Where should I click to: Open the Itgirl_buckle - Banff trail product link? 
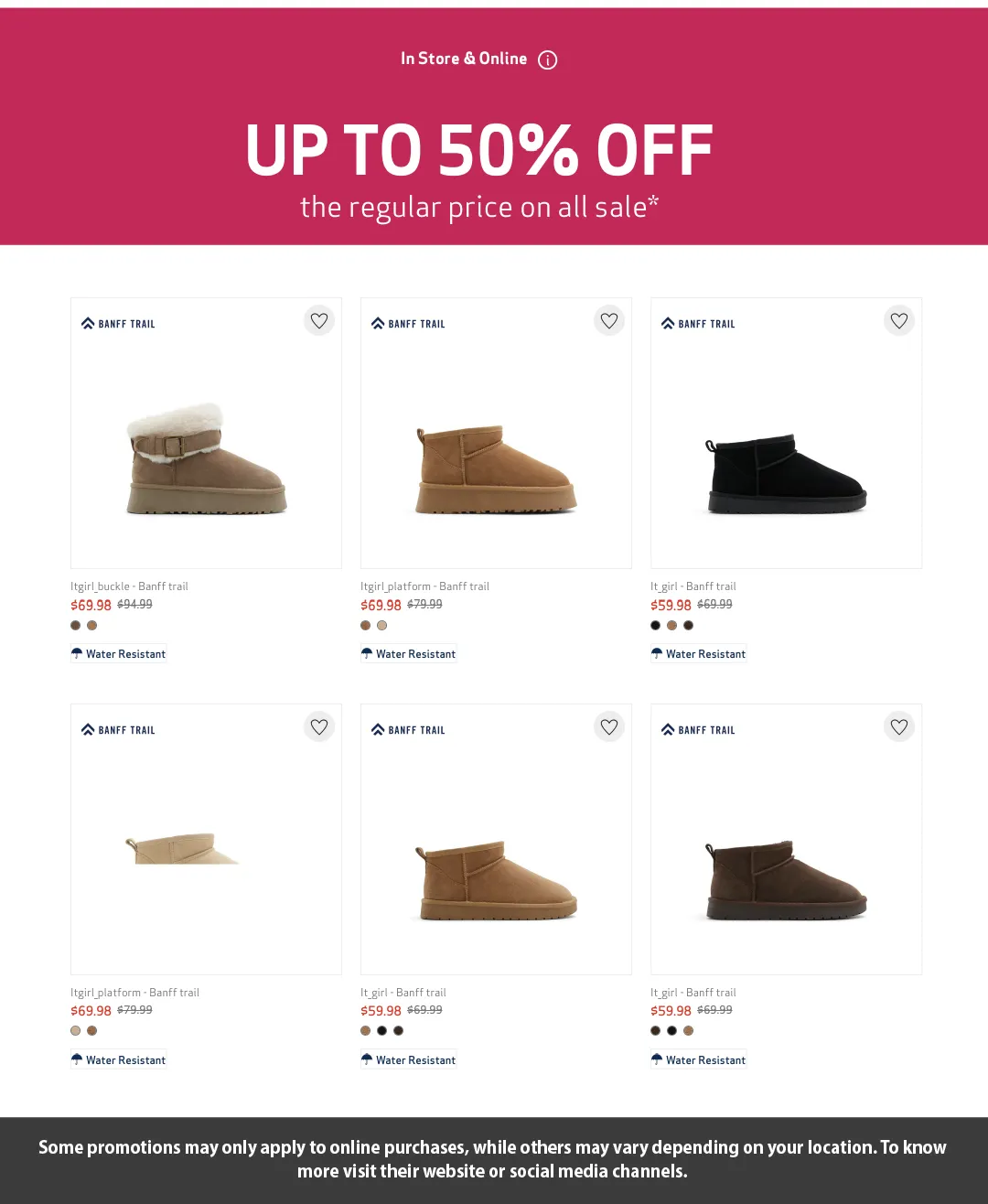pos(129,586)
